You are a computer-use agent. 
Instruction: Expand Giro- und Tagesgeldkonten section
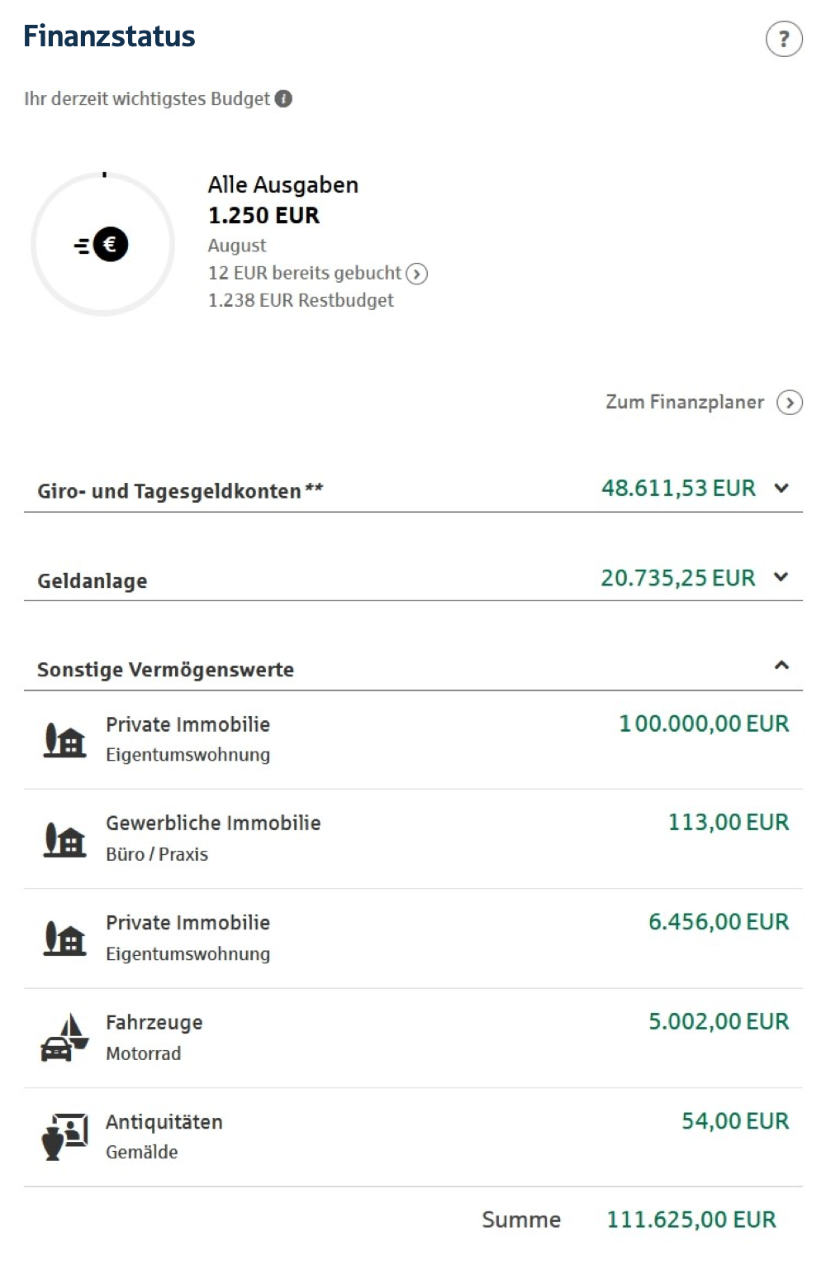point(413,489)
